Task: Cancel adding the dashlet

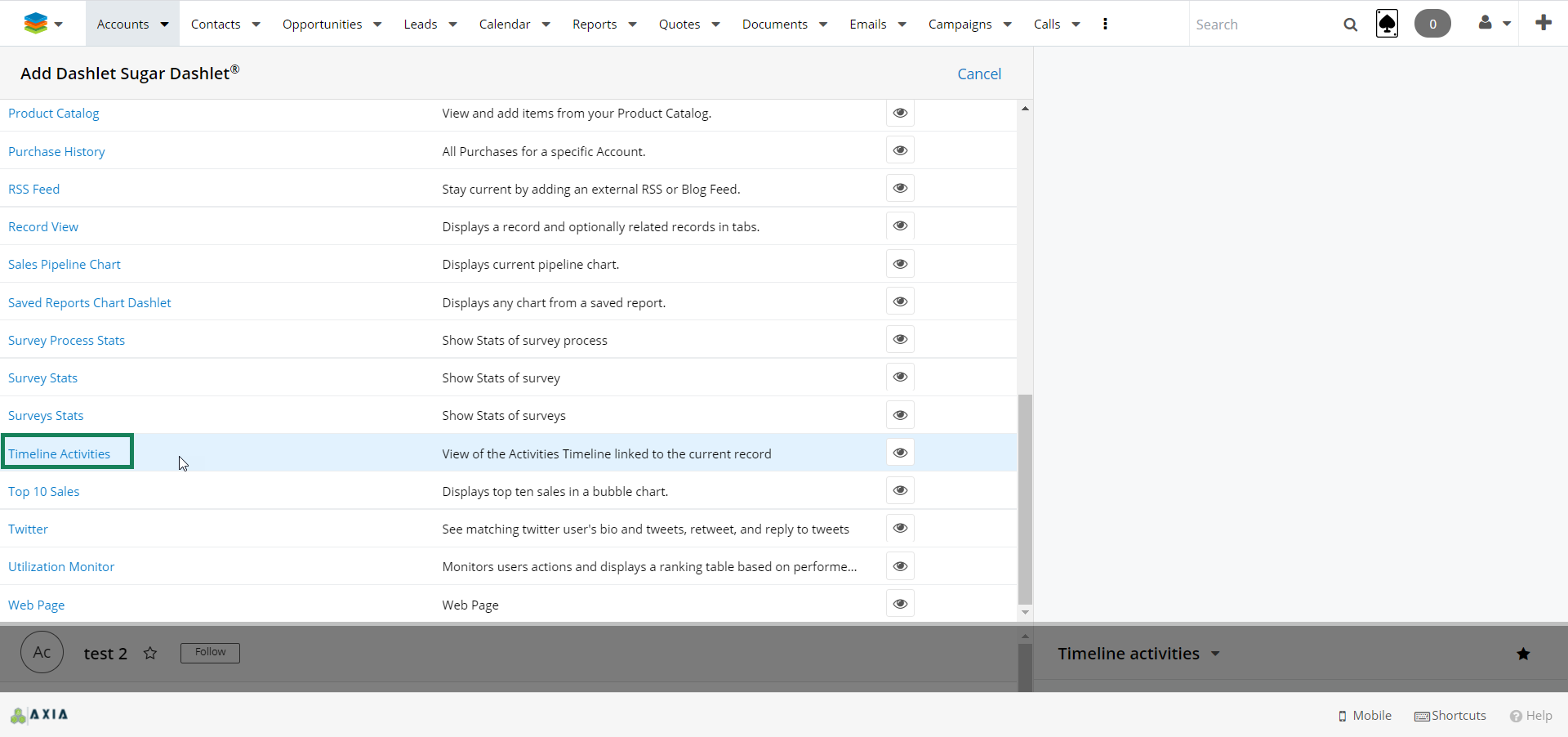Action: [978, 74]
